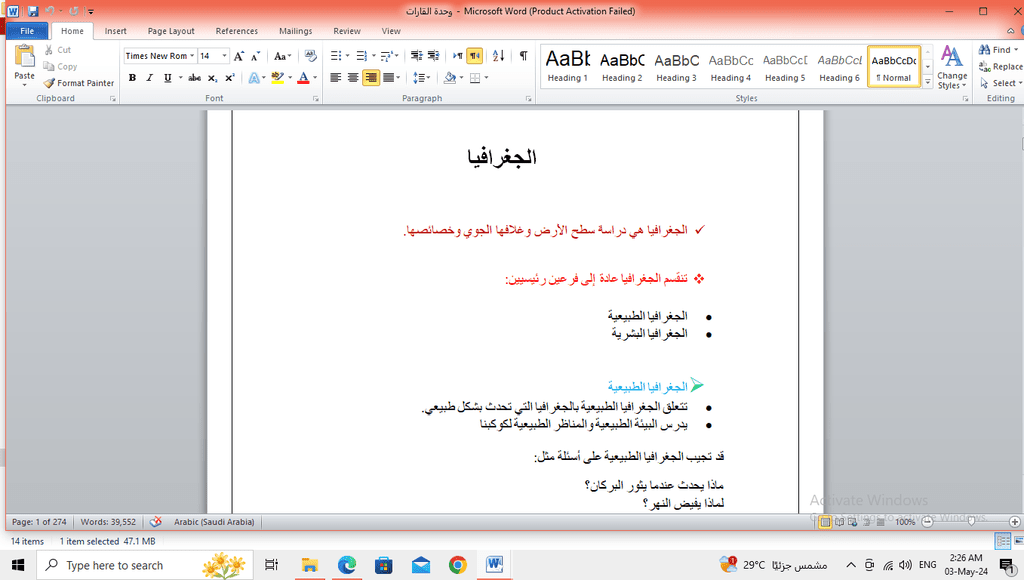The height and width of the screenshot is (580, 1024).
Task: Open the font size dropdown
Action: point(225,56)
